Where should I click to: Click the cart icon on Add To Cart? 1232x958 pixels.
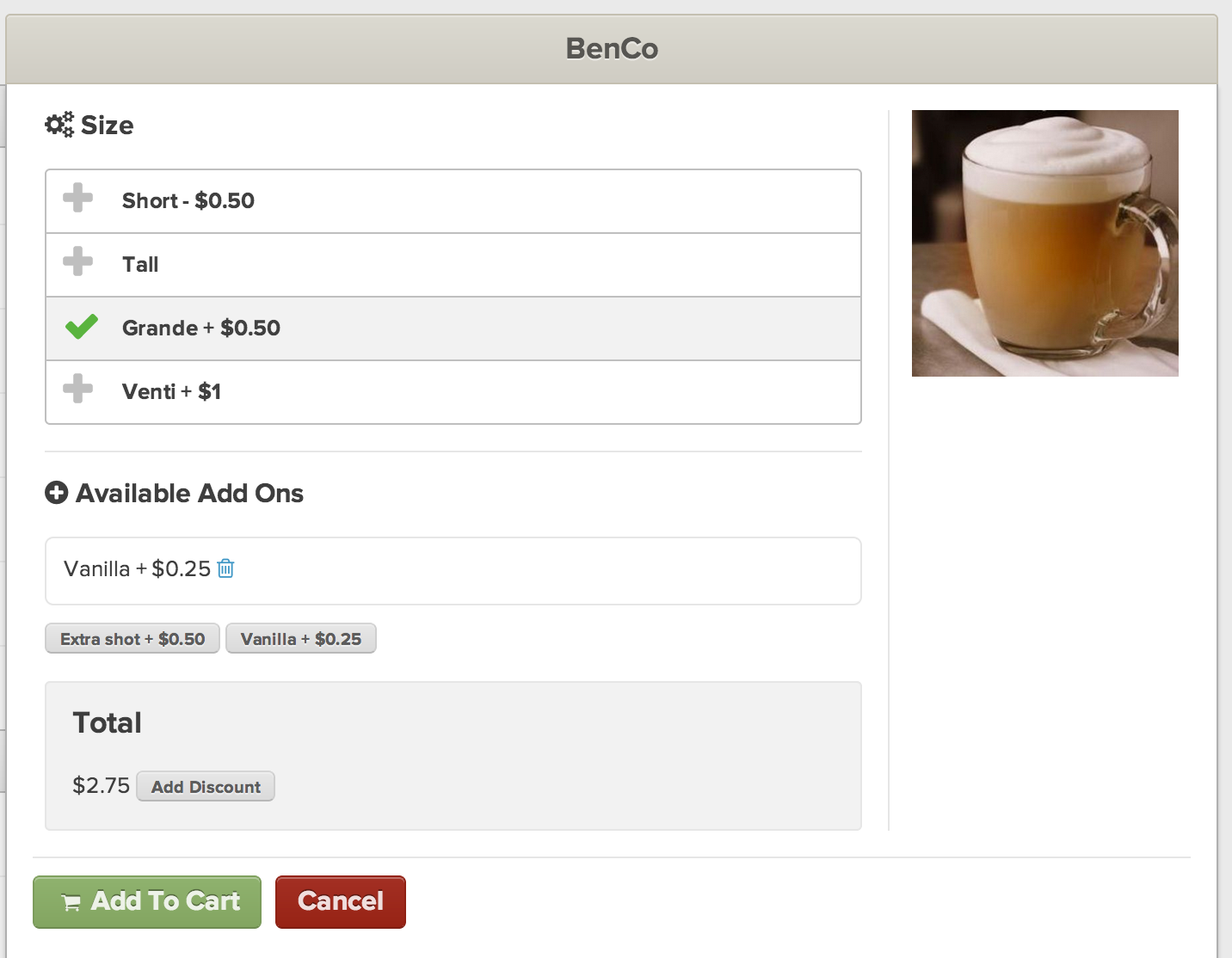pos(71,902)
